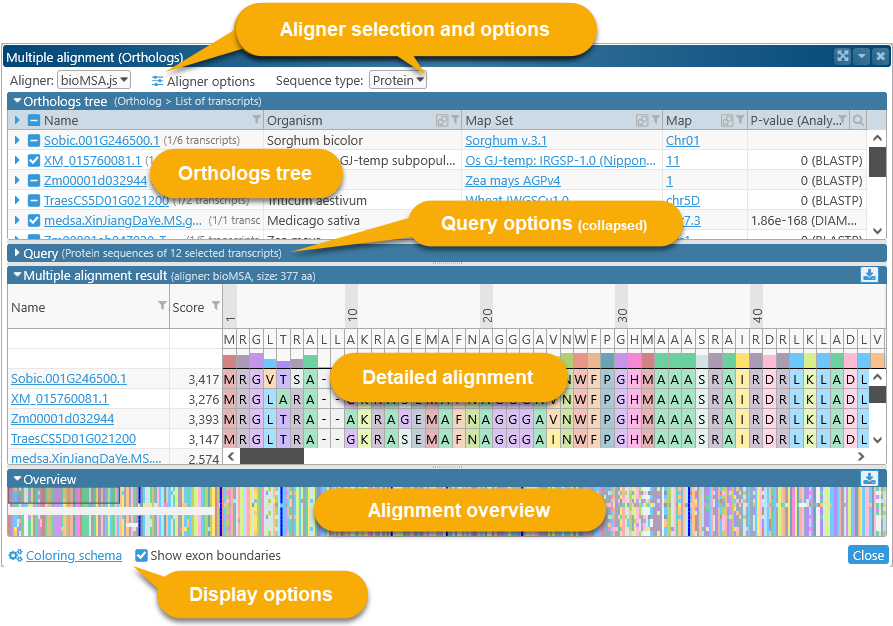Uncheck the XM_015760081.1 ortholog checkbox
The width and height of the screenshot is (893, 626).
click(x=34, y=161)
